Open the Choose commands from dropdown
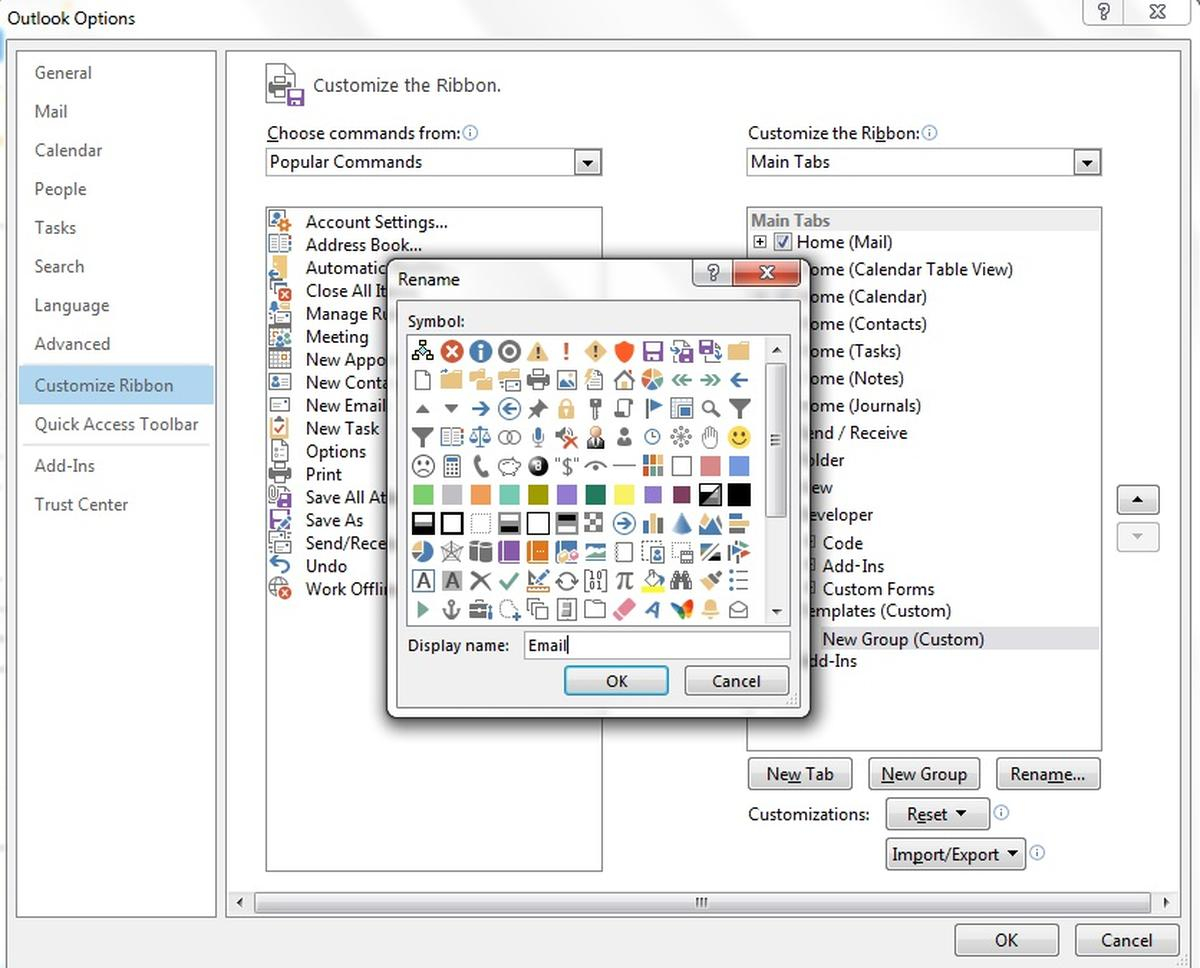Image resolution: width=1200 pixels, height=968 pixels. [587, 162]
